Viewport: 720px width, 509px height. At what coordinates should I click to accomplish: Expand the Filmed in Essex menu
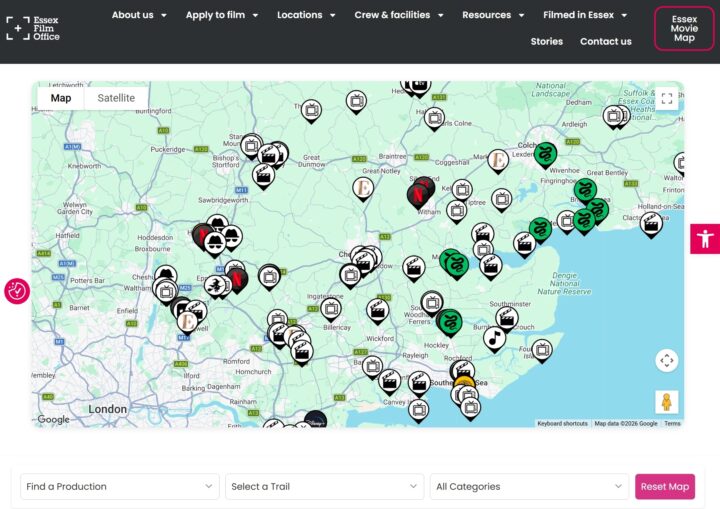[585, 15]
